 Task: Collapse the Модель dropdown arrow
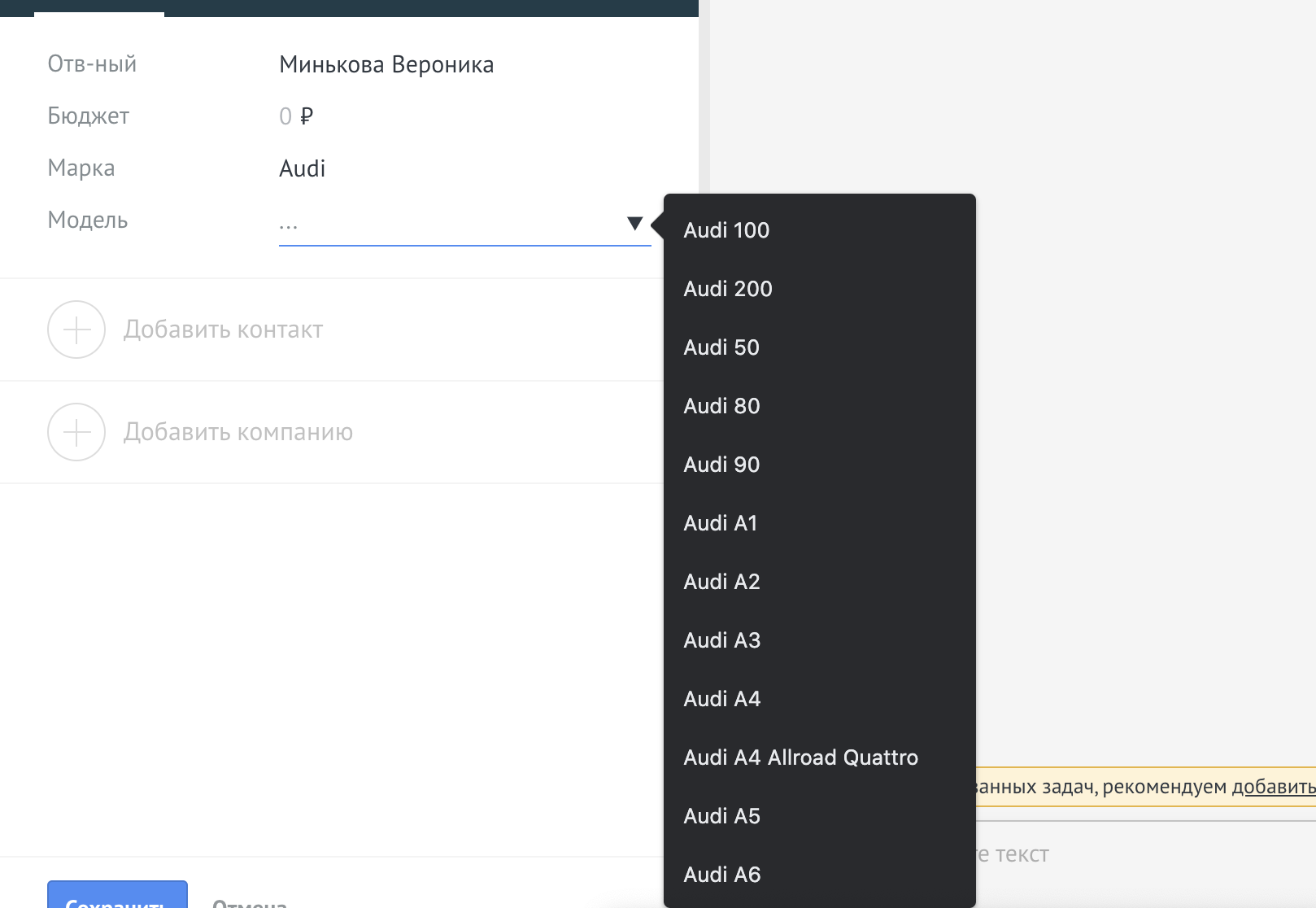[634, 224]
